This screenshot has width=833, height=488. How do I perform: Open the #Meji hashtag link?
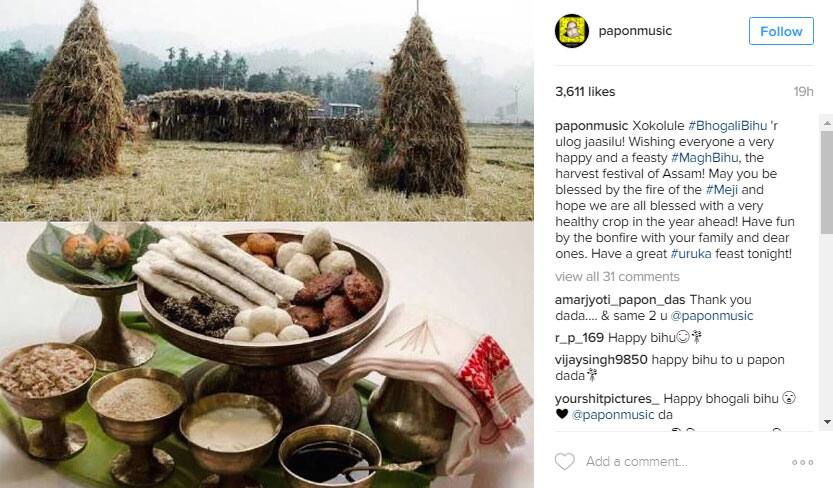721,190
